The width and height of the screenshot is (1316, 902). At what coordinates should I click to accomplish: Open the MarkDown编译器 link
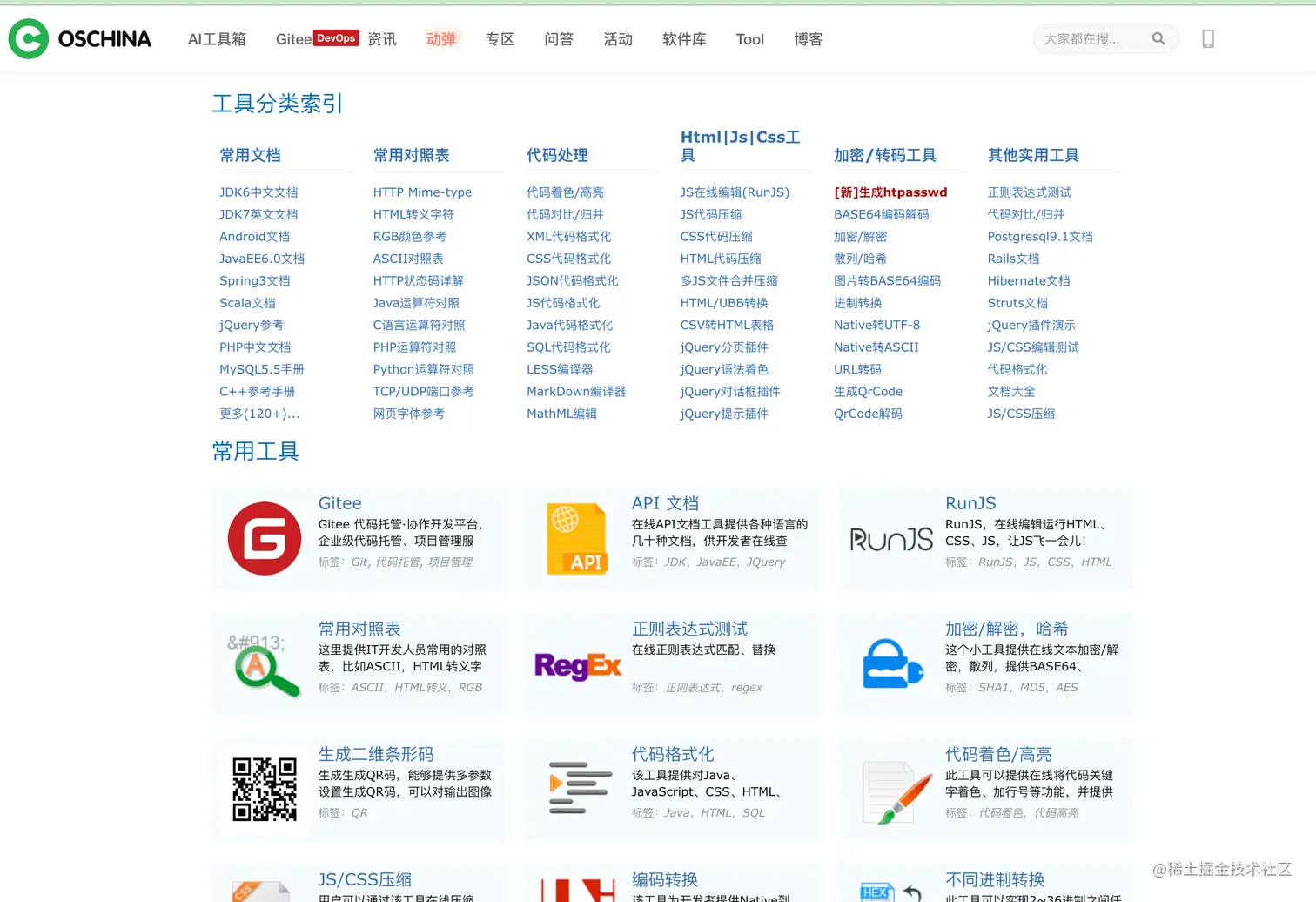[576, 392]
